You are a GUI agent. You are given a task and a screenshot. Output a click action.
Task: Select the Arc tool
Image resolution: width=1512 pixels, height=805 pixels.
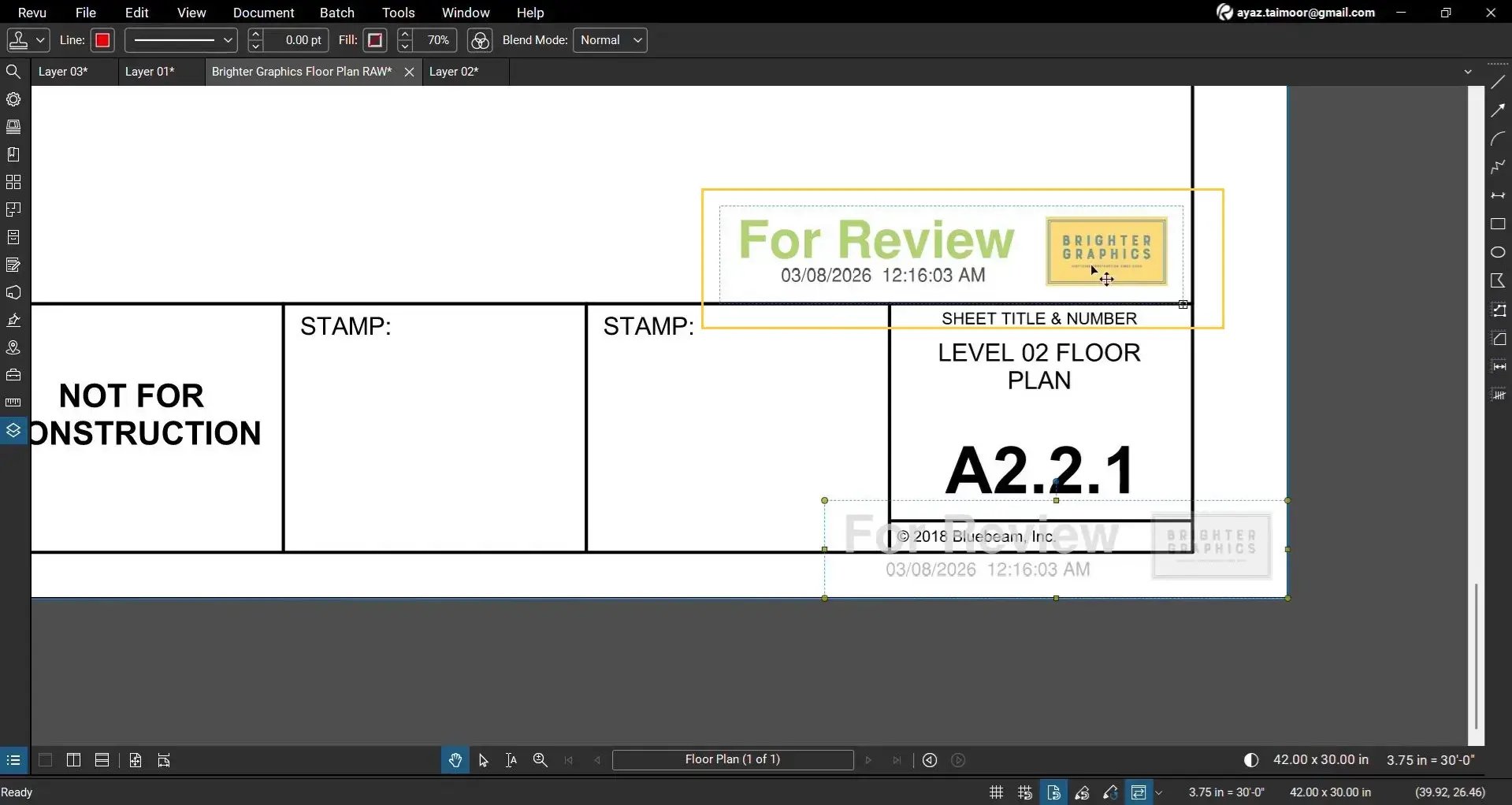coord(1498,139)
